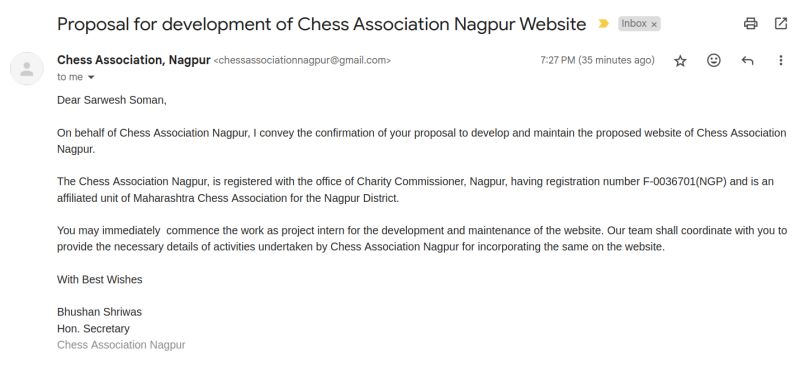Click the gray 'Chess Association Nagpur' signature text
Screen dimensions: 800x367
coord(121,345)
